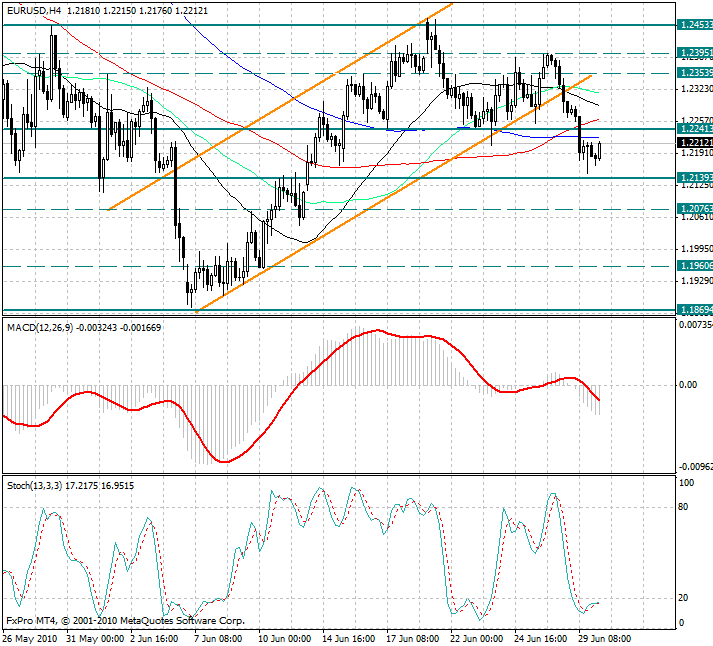Click the current price marker 1.22121
The width and height of the screenshot is (713, 646).
pos(694,143)
